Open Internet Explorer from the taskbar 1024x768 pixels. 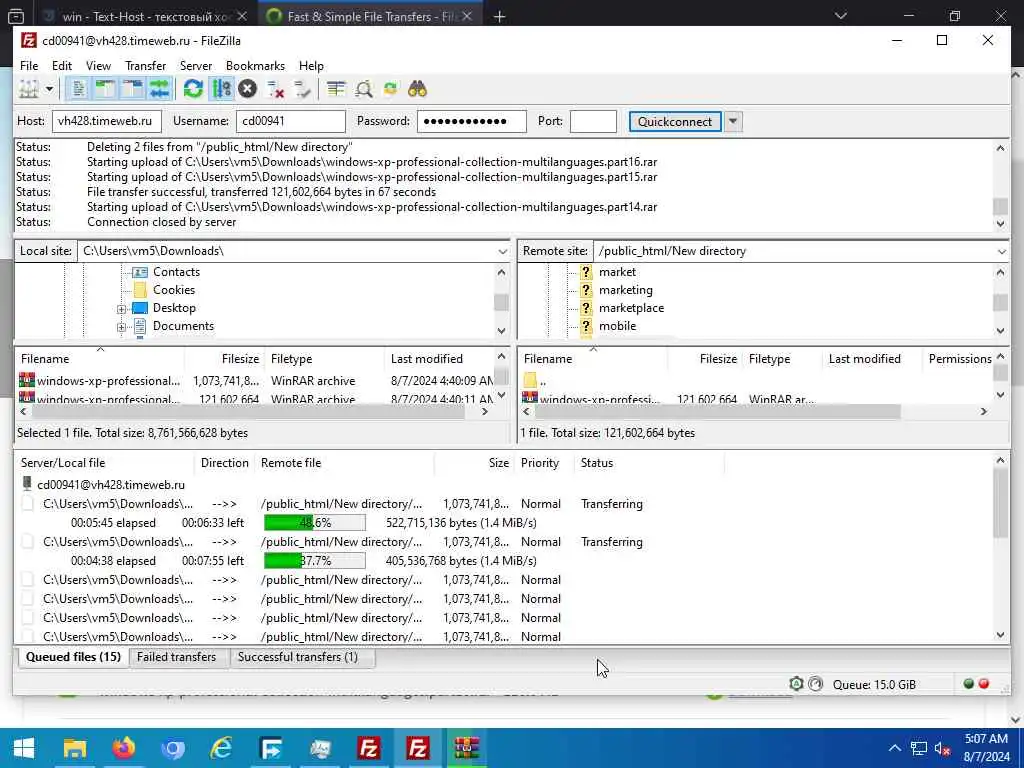coord(221,748)
